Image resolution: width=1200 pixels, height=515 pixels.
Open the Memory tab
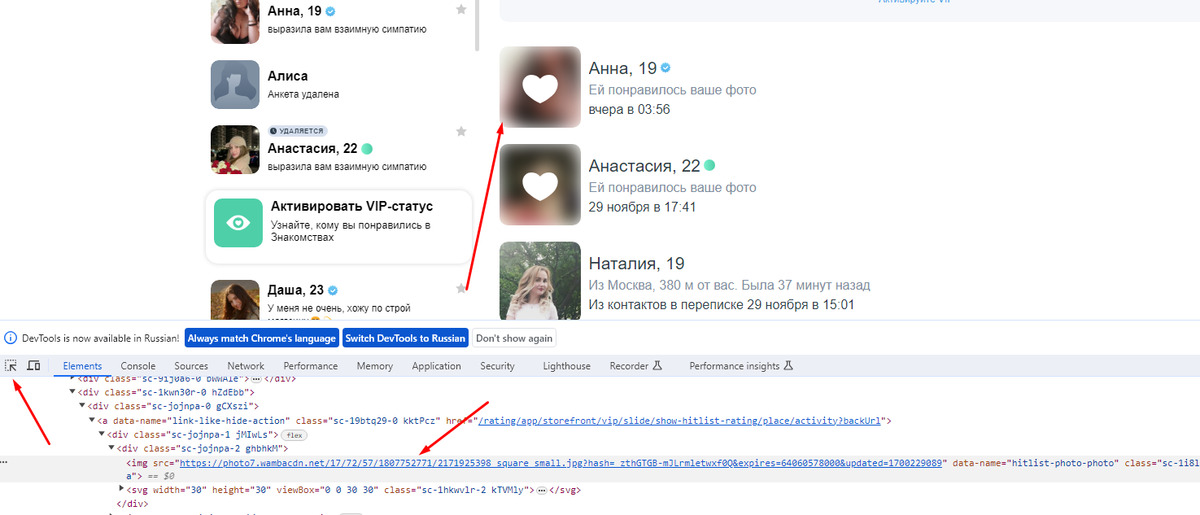tap(375, 366)
